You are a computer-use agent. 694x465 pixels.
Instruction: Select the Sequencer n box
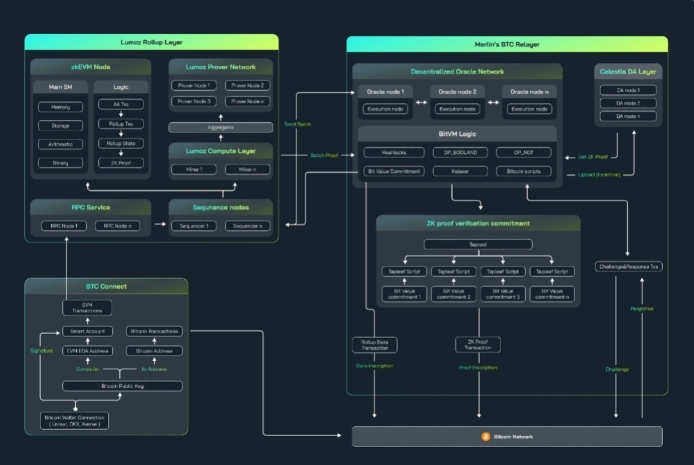(247, 226)
